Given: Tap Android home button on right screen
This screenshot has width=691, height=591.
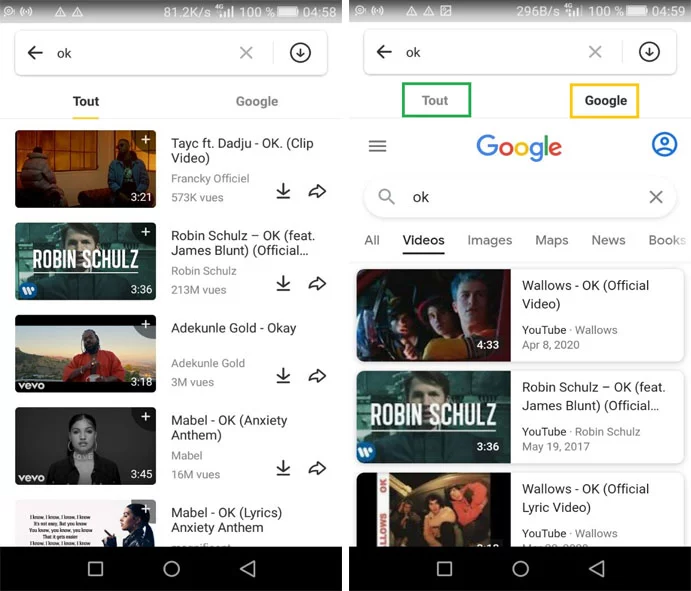Looking at the screenshot, I should [x=520, y=569].
